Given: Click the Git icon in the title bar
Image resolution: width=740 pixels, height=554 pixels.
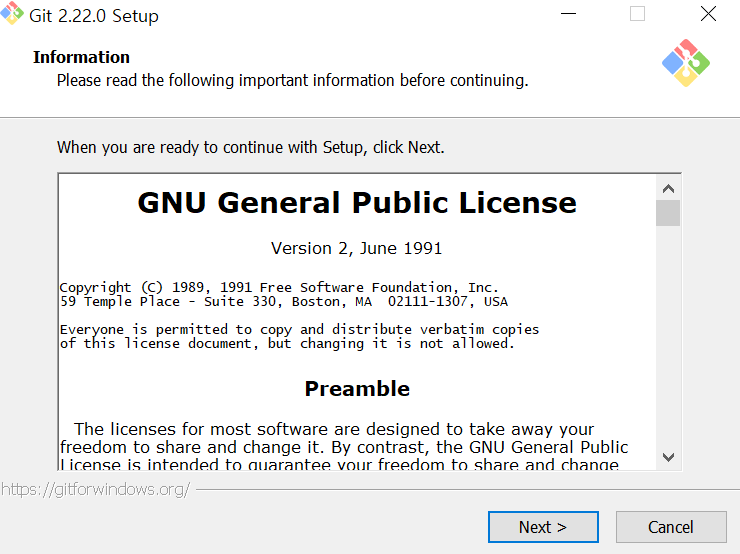Looking at the screenshot, I should tap(12, 13).
